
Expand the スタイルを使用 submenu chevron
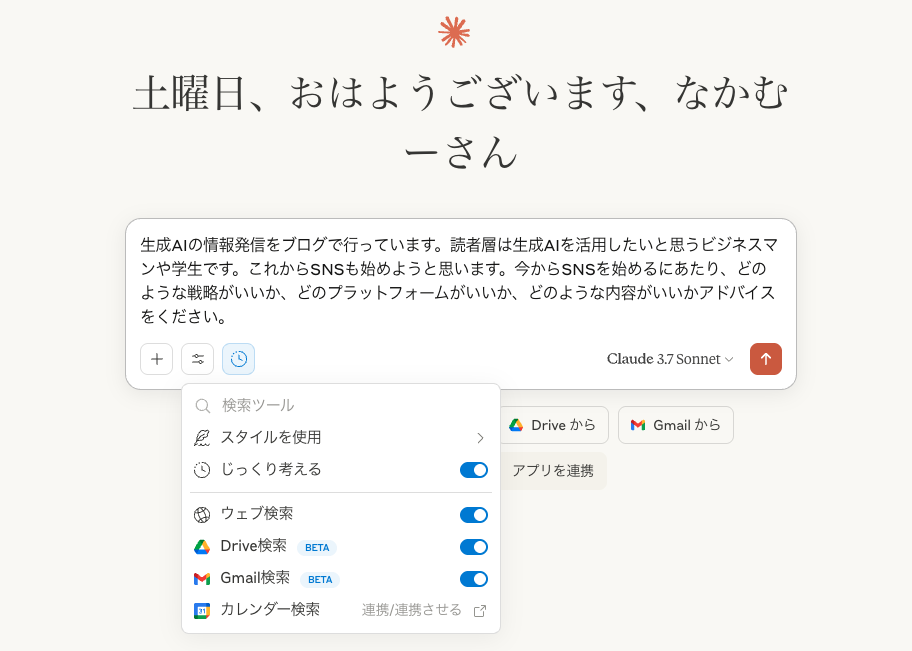480,437
